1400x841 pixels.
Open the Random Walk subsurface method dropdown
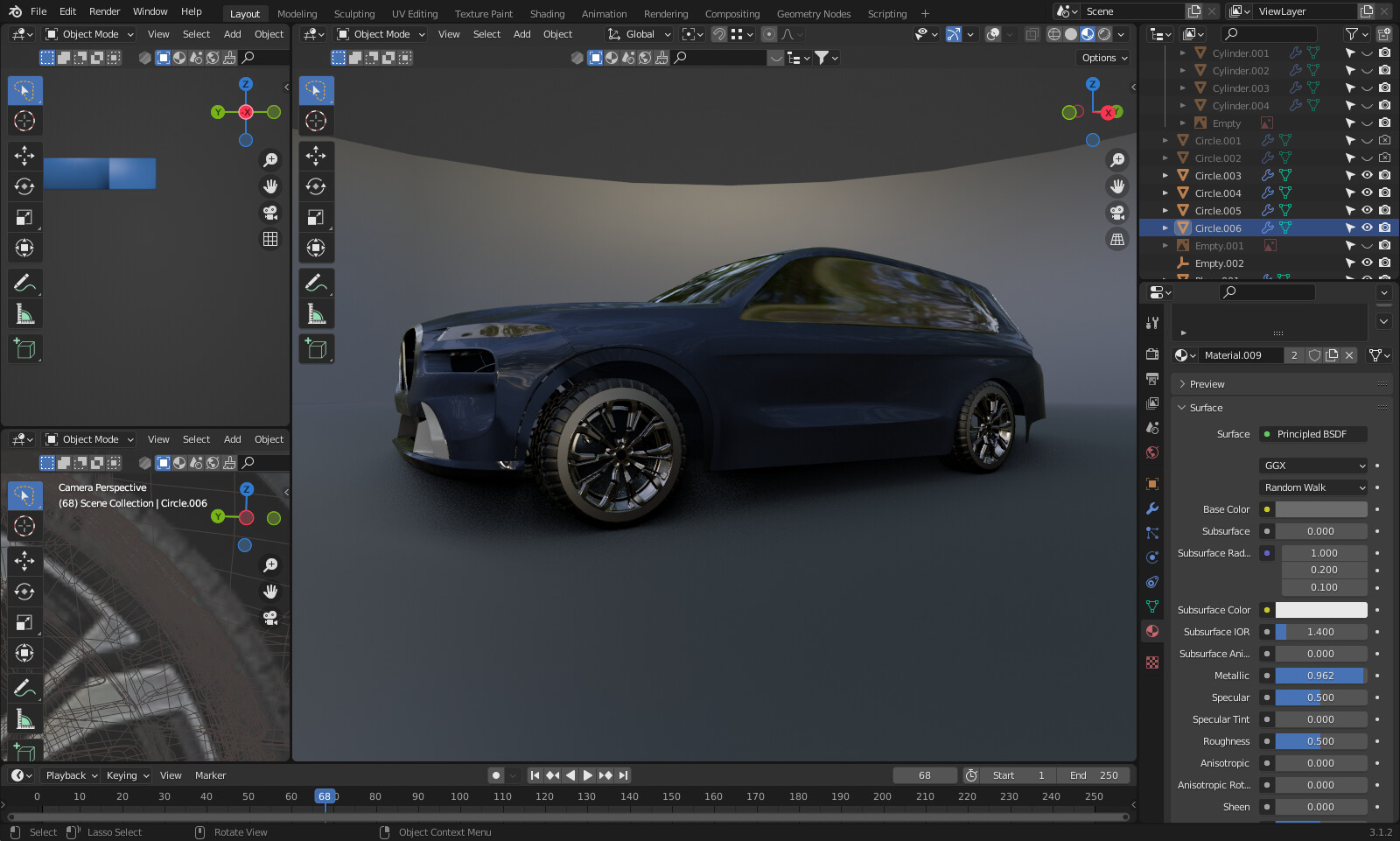[x=1313, y=487]
